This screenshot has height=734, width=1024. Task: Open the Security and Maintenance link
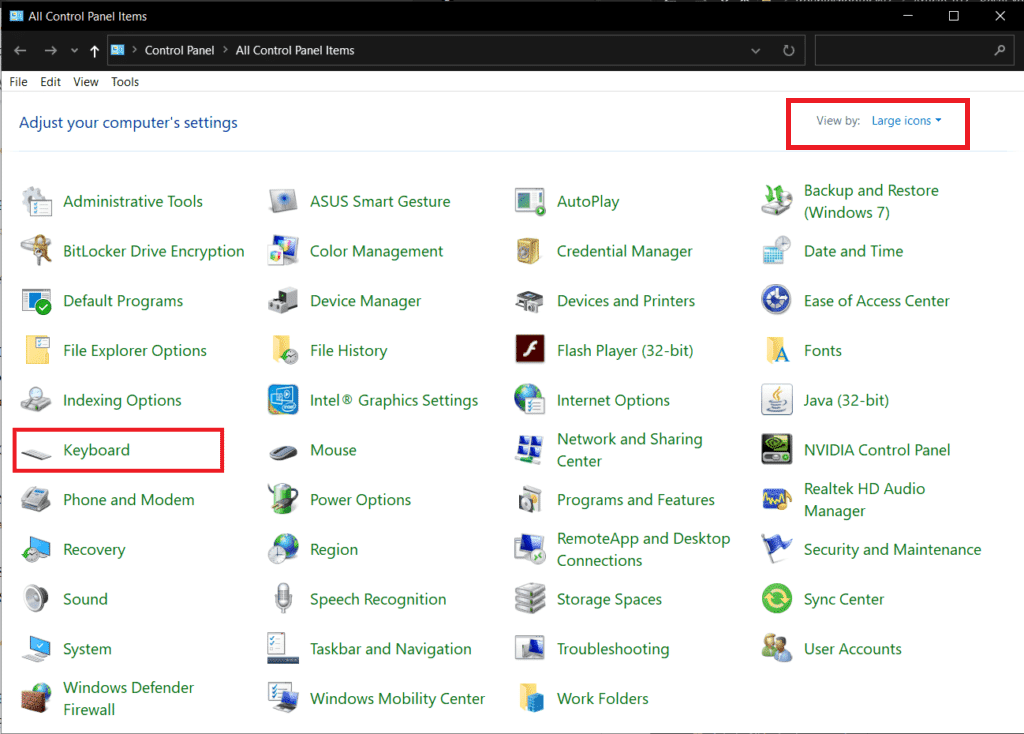tap(892, 549)
